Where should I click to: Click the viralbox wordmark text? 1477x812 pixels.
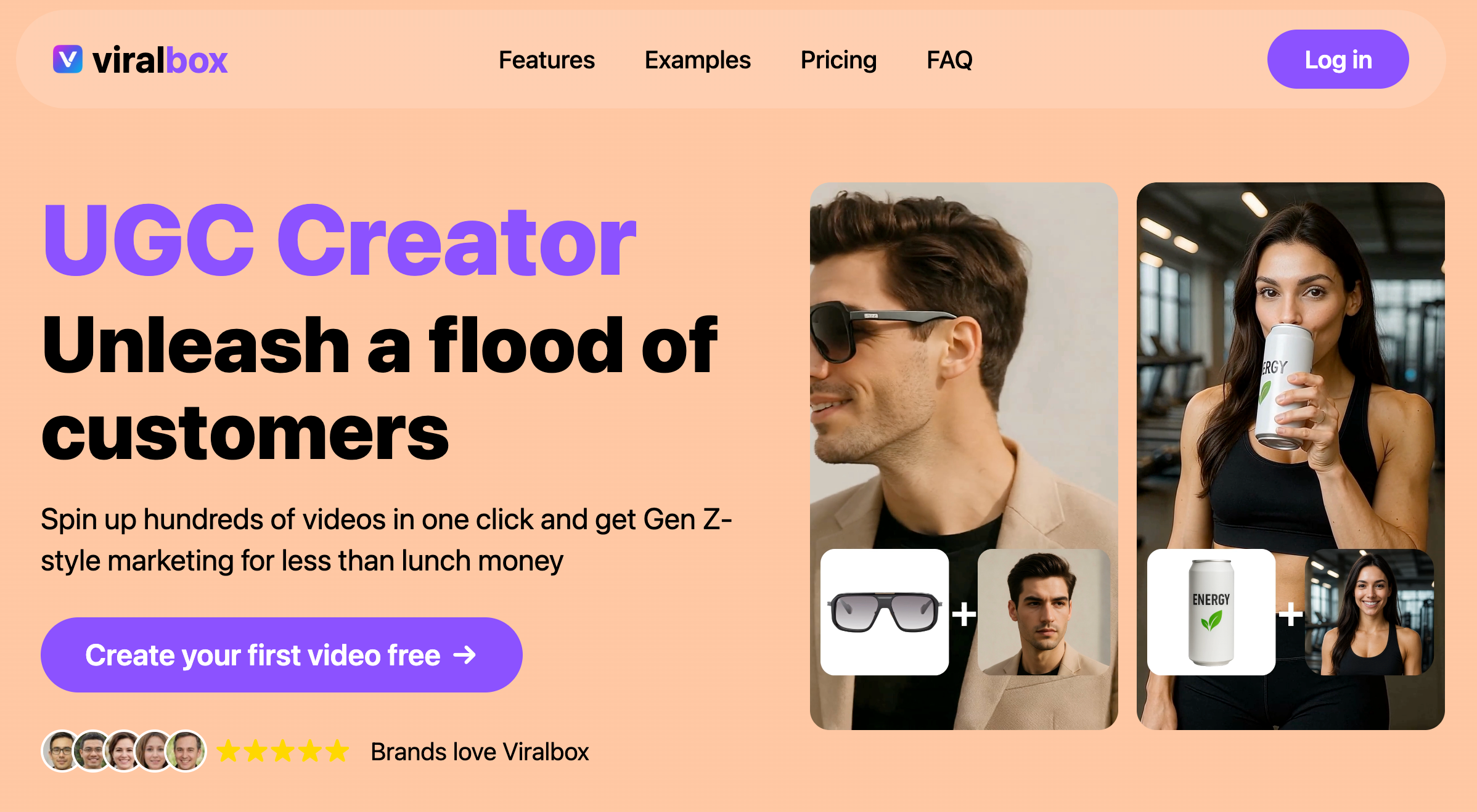(160, 60)
